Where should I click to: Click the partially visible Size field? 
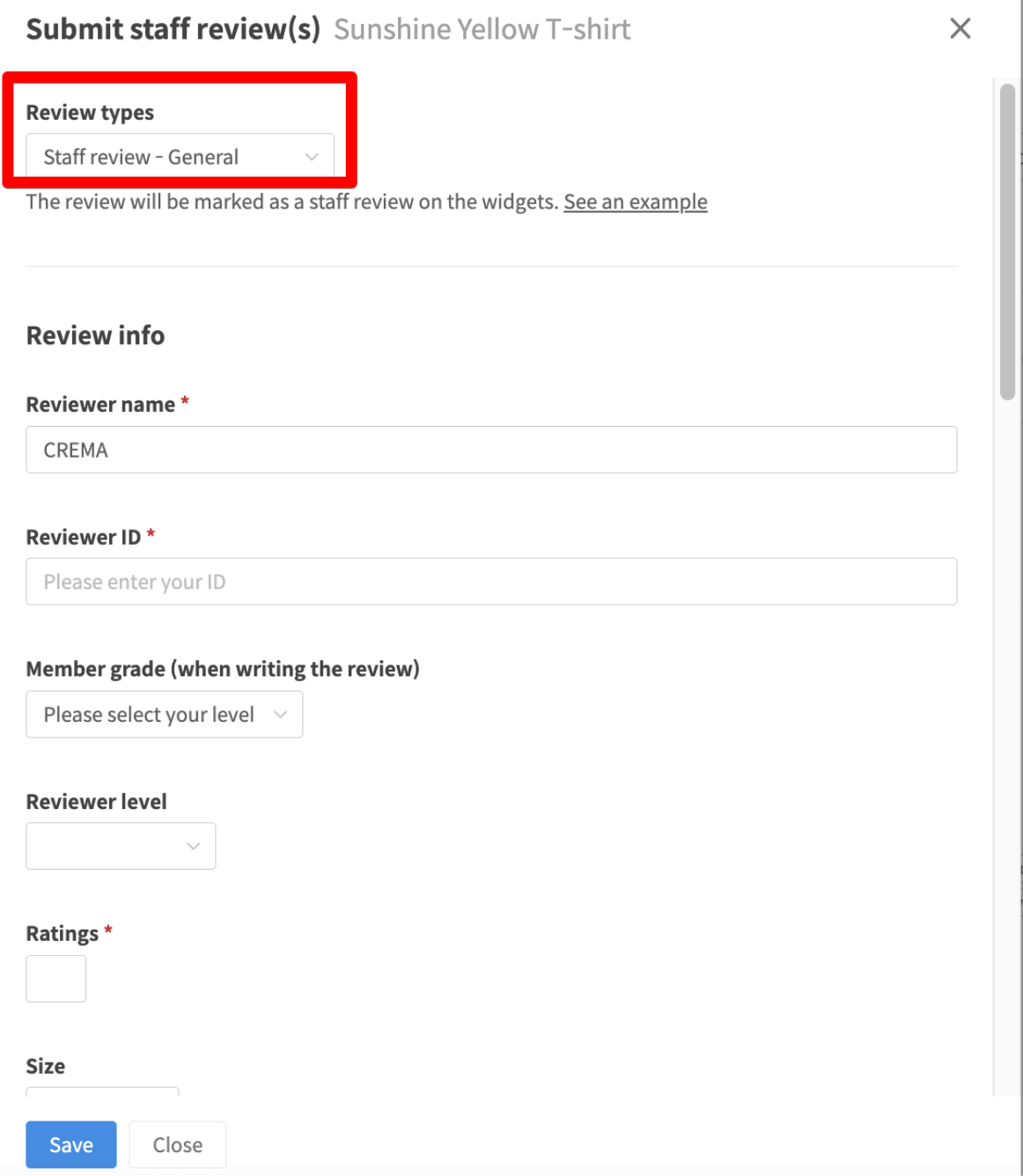(x=102, y=1091)
